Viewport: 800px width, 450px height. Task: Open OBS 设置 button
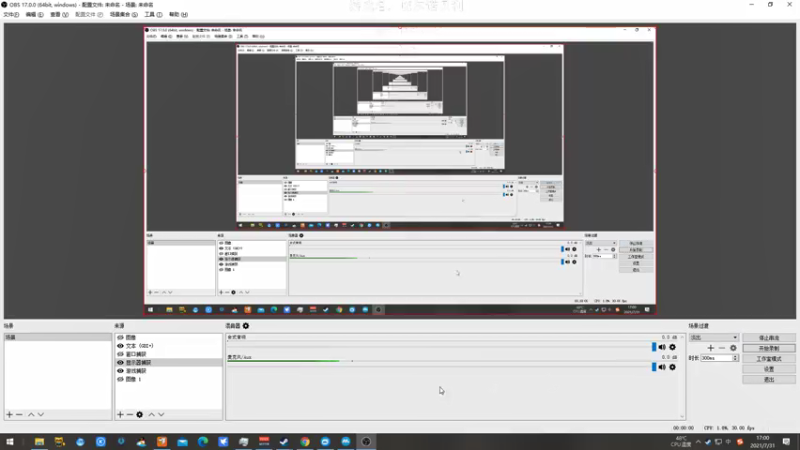click(x=769, y=369)
